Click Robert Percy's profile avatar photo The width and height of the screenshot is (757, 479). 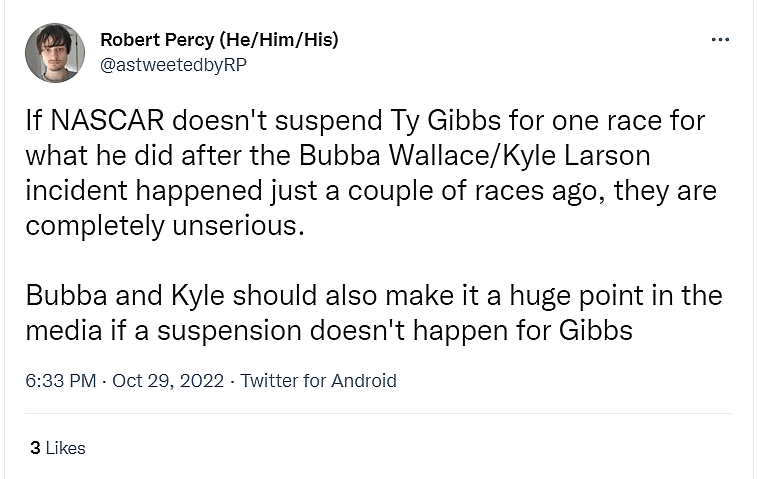click(x=55, y=53)
